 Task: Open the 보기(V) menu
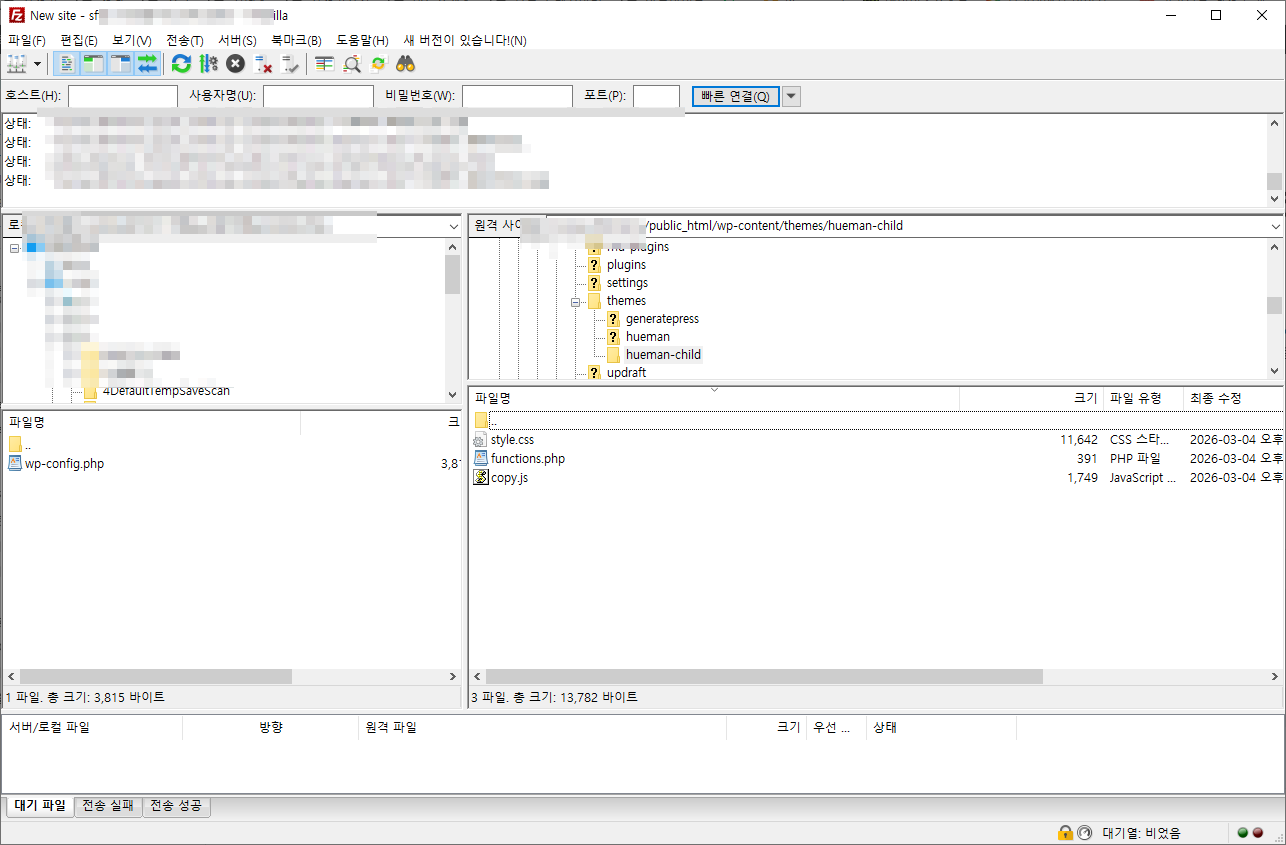point(132,40)
